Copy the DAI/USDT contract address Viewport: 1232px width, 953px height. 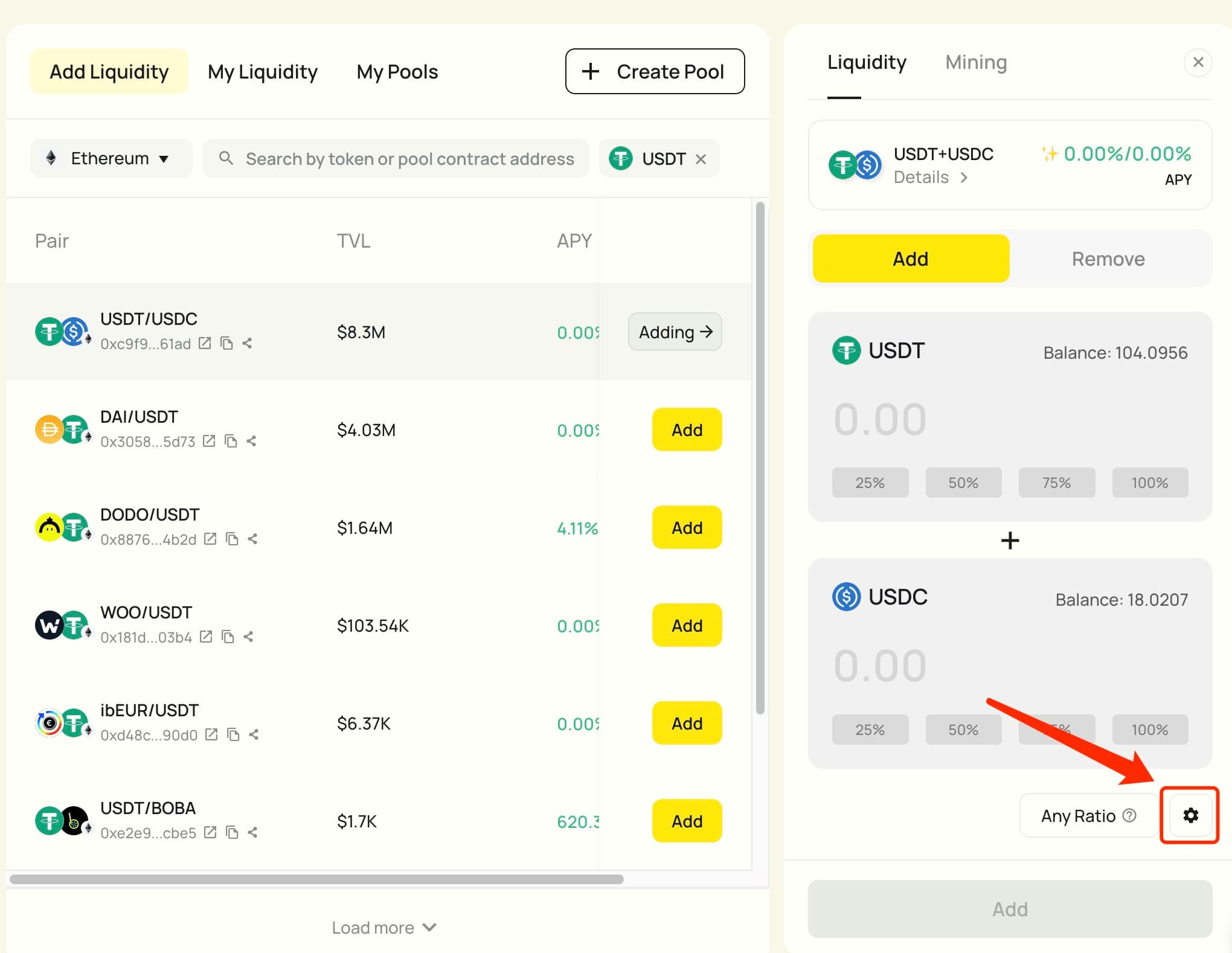[x=231, y=441]
